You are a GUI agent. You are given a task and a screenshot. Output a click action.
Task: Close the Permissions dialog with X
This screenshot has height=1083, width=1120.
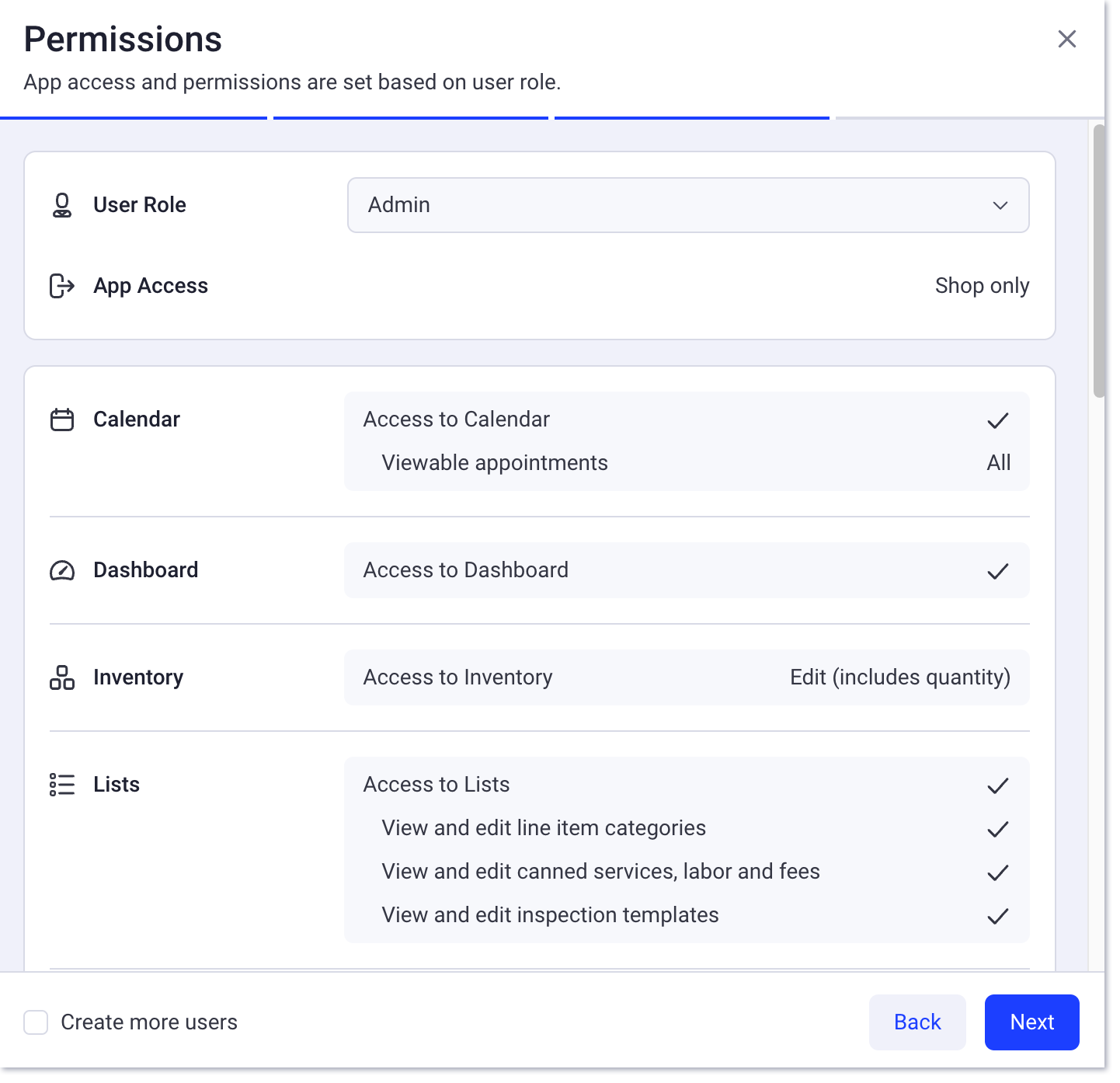click(1066, 39)
